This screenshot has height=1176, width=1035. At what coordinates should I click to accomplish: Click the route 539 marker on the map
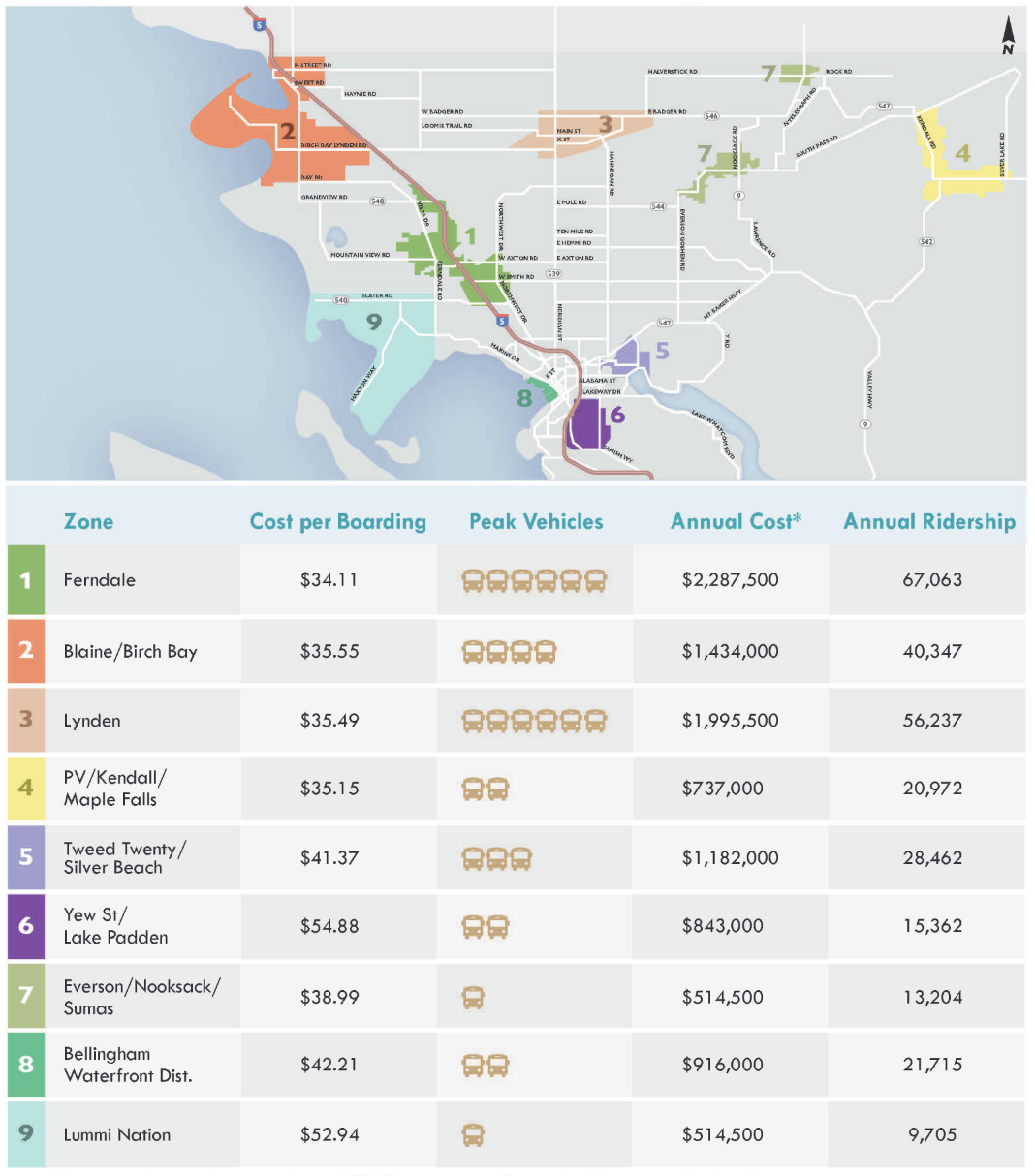click(552, 274)
